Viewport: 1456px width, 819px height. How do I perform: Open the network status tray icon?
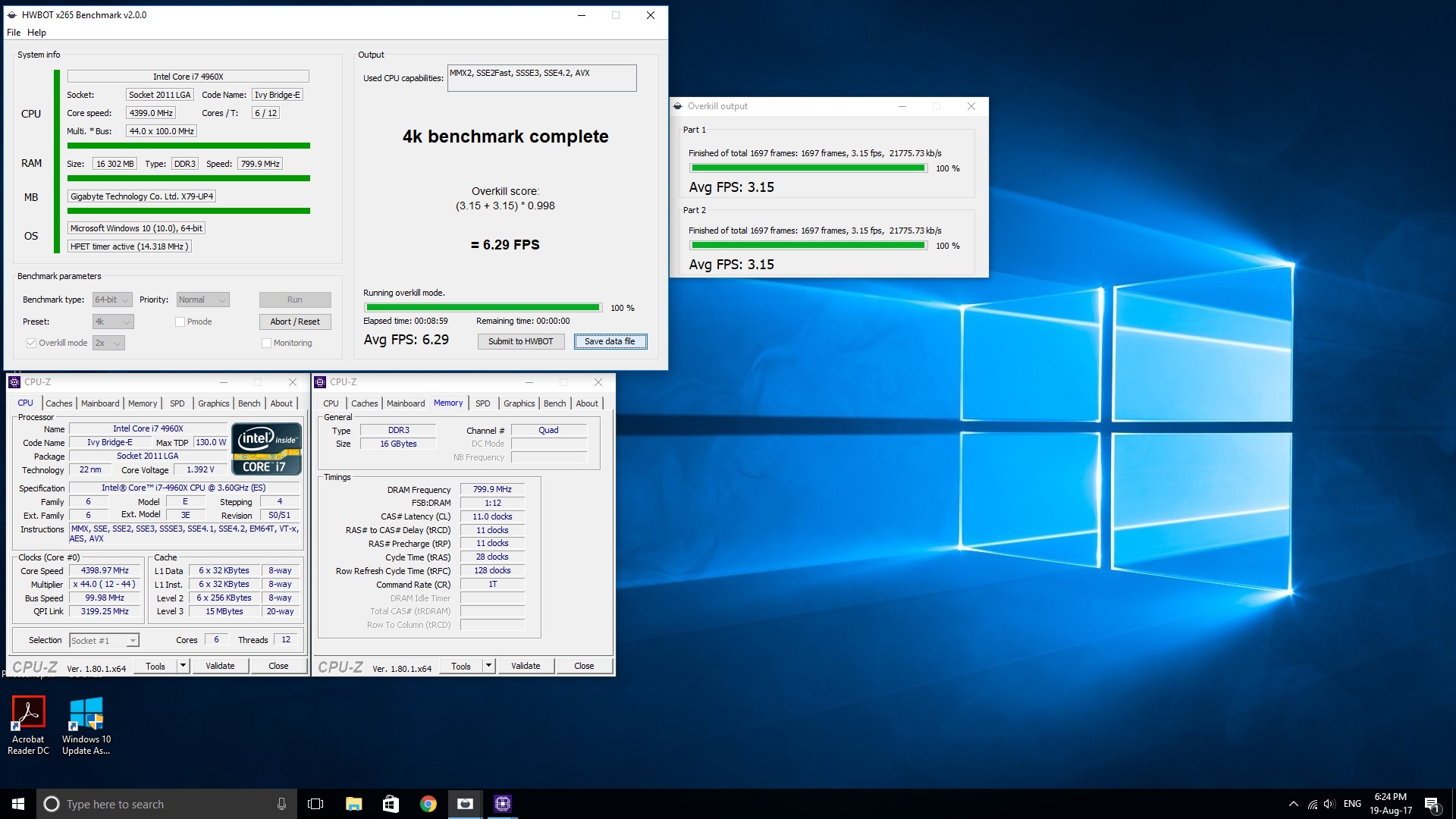pos(1312,804)
